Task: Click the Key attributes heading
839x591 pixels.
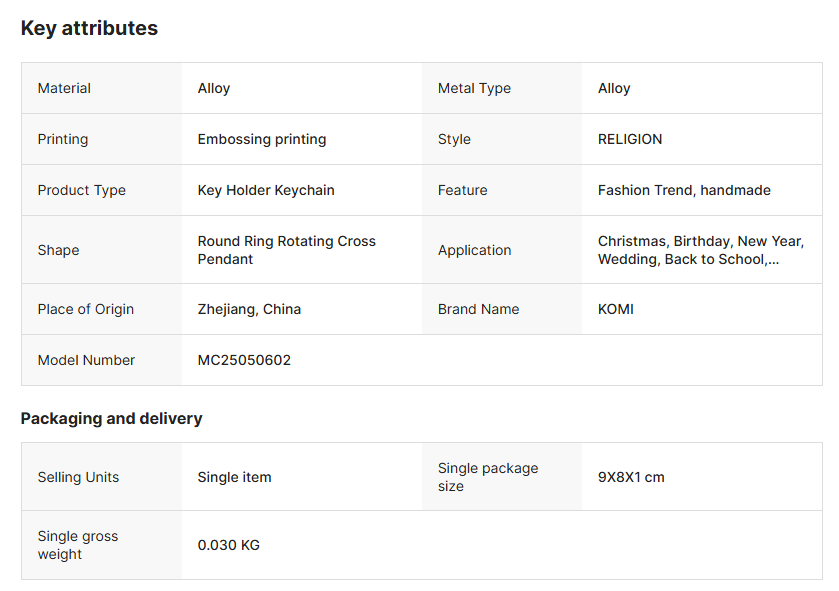Action: (89, 28)
